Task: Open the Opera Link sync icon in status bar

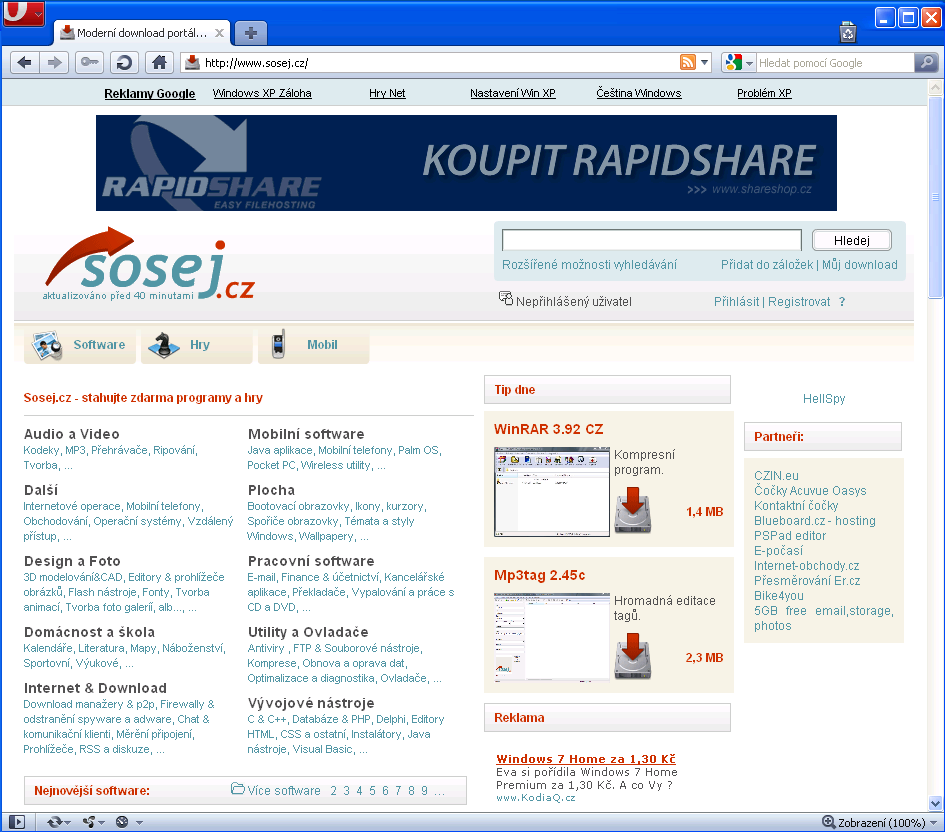Action: coord(54,822)
